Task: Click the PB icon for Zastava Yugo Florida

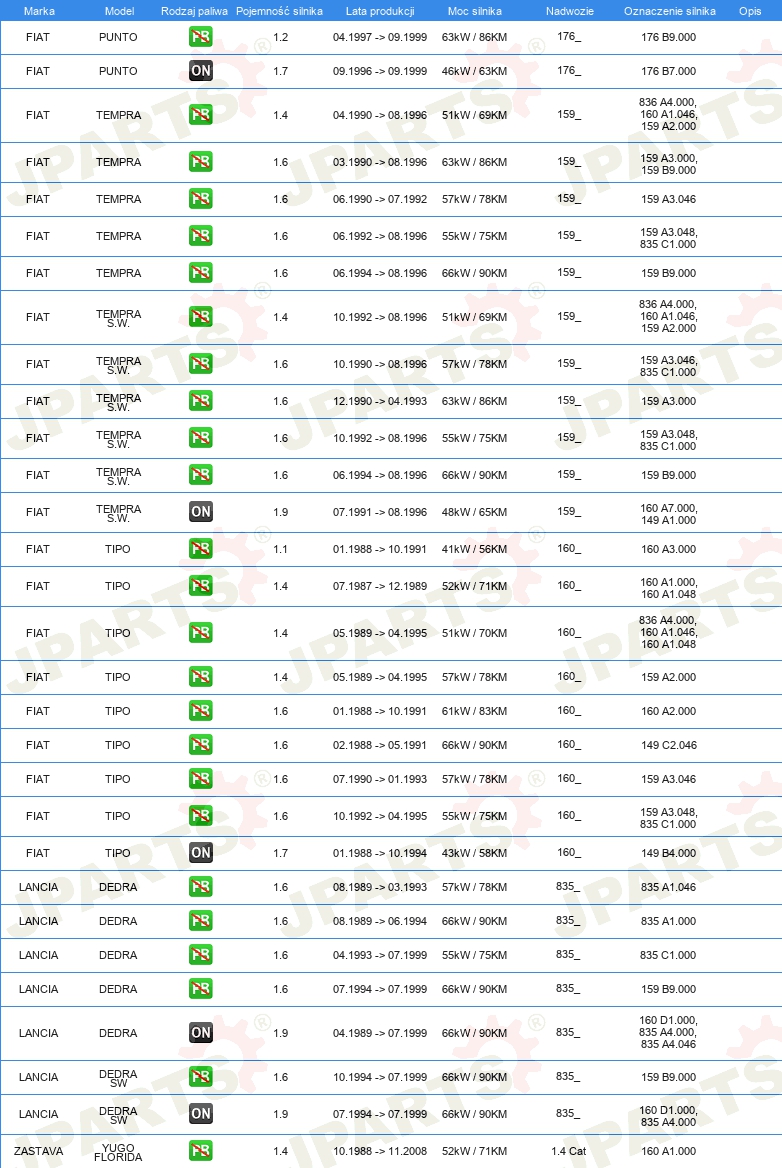Action: click(x=200, y=1151)
